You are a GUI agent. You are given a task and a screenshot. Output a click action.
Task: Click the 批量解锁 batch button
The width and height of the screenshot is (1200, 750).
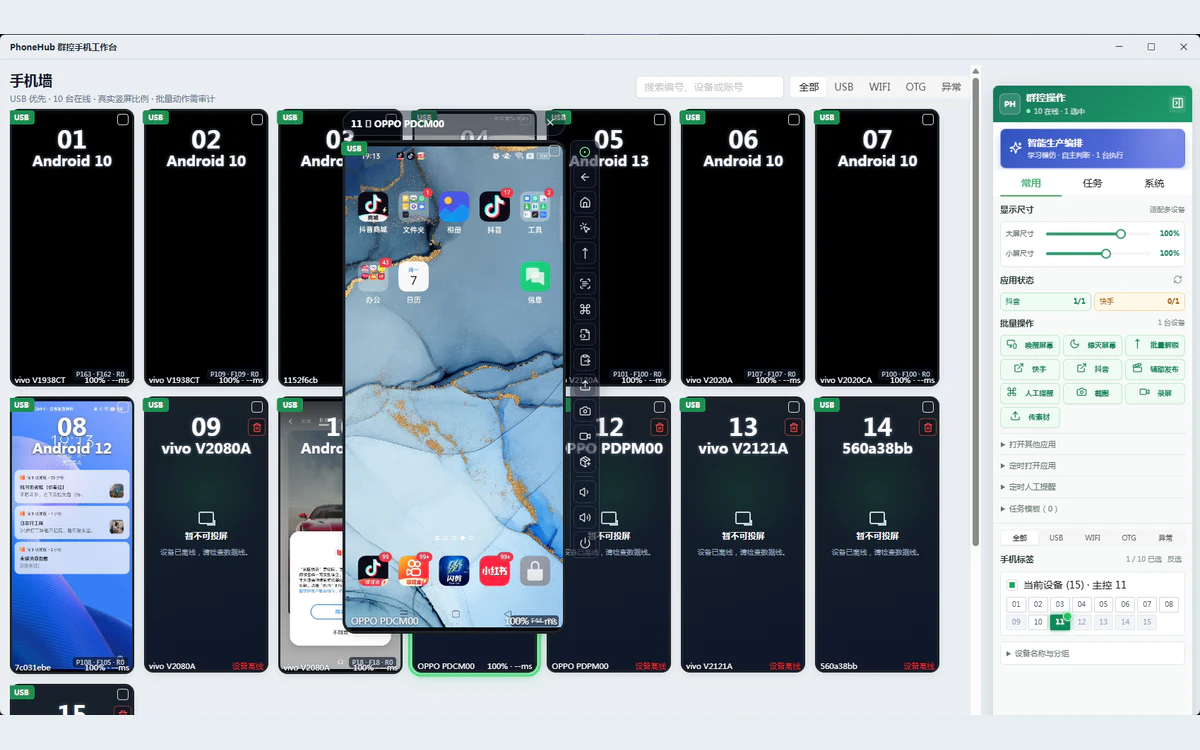coord(1154,345)
